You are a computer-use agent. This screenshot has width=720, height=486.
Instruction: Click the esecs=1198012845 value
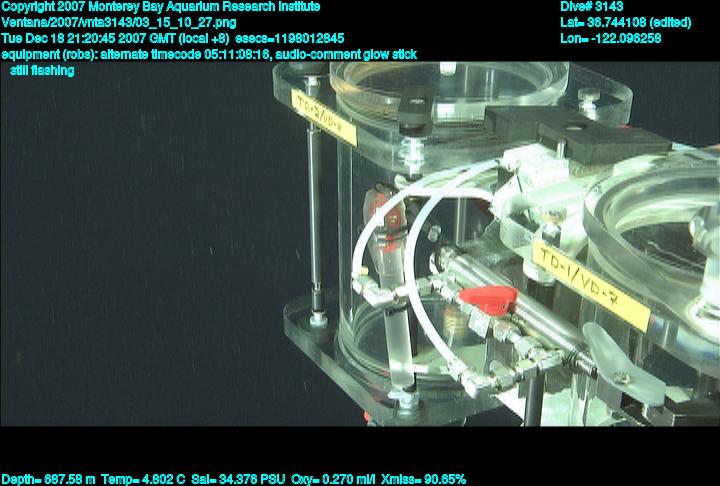[x=290, y=38]
